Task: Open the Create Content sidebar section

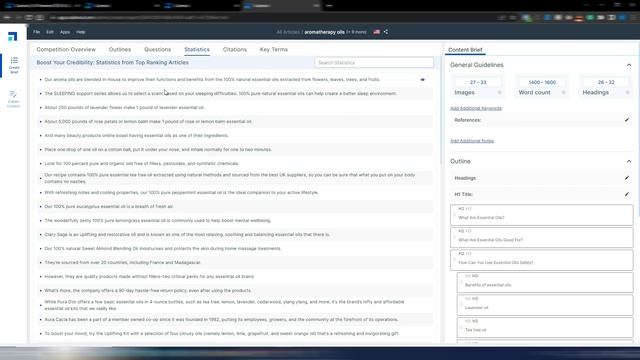Action: coord(13,99)
